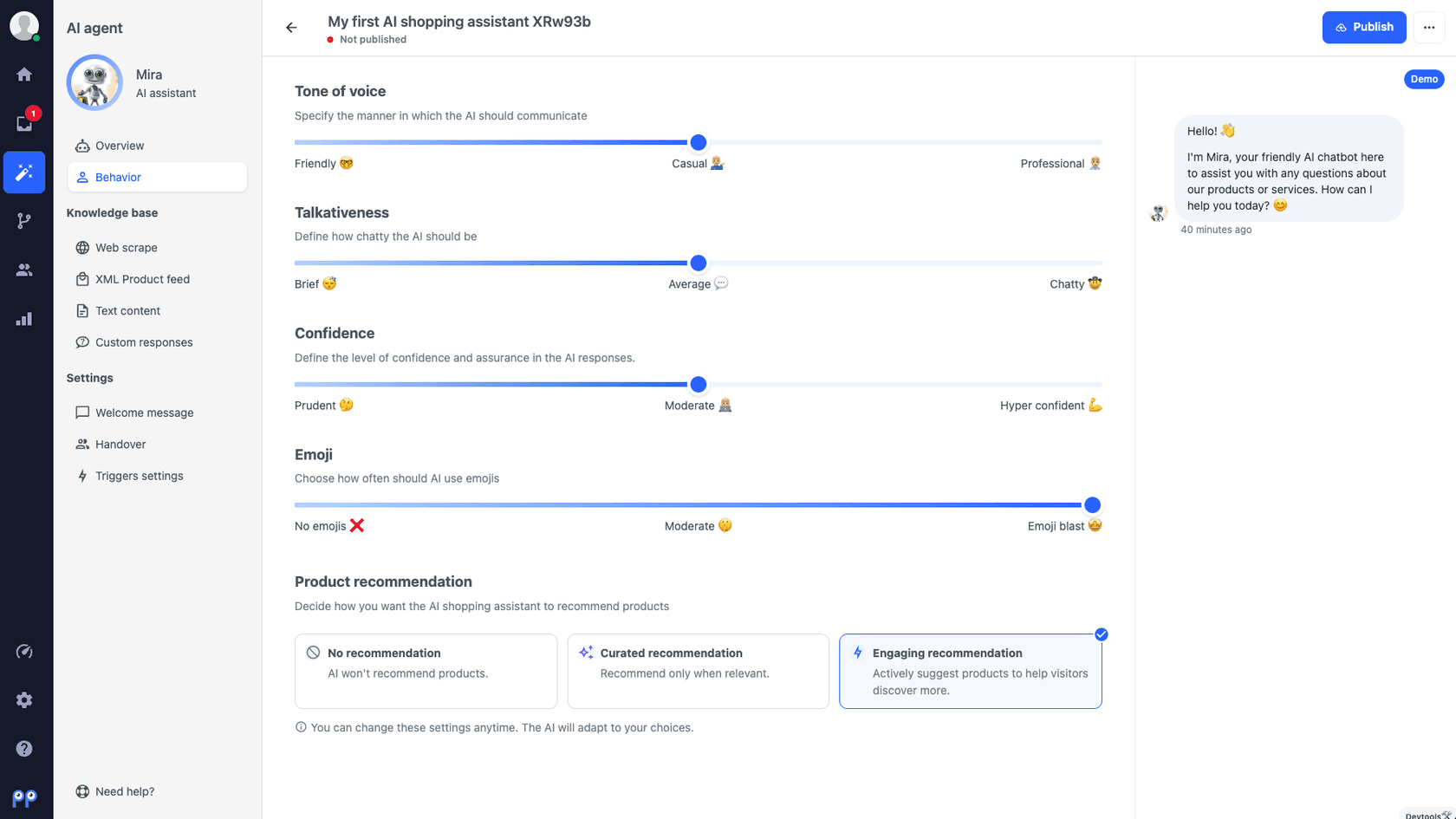Click the curated recommendation sparkle icon
This screenshot has height=819, width=1456.
[586, 653]
